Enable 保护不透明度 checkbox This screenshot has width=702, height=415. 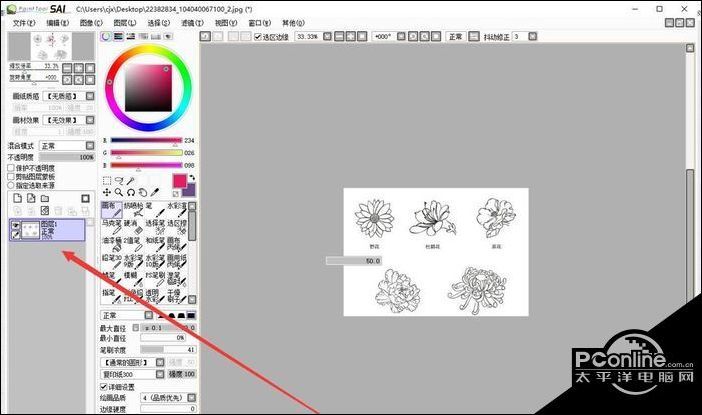coord(11,168)
